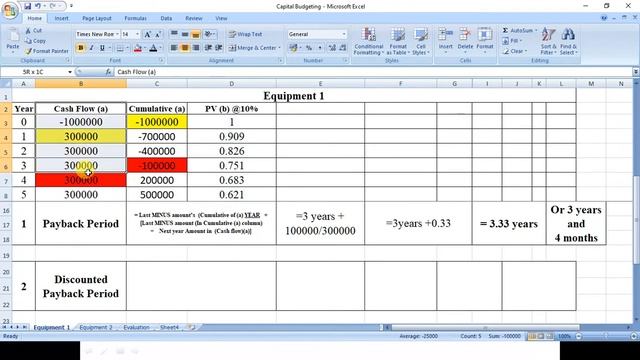Click Insert cells button

pos(445,40)
